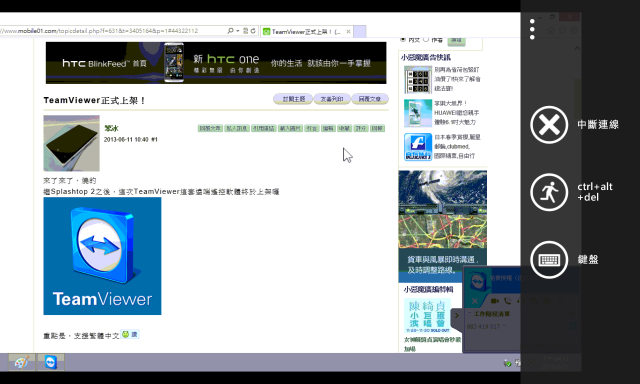
Task: Click the compatibility view icon in address bar
Action: [x=246, y=31]
